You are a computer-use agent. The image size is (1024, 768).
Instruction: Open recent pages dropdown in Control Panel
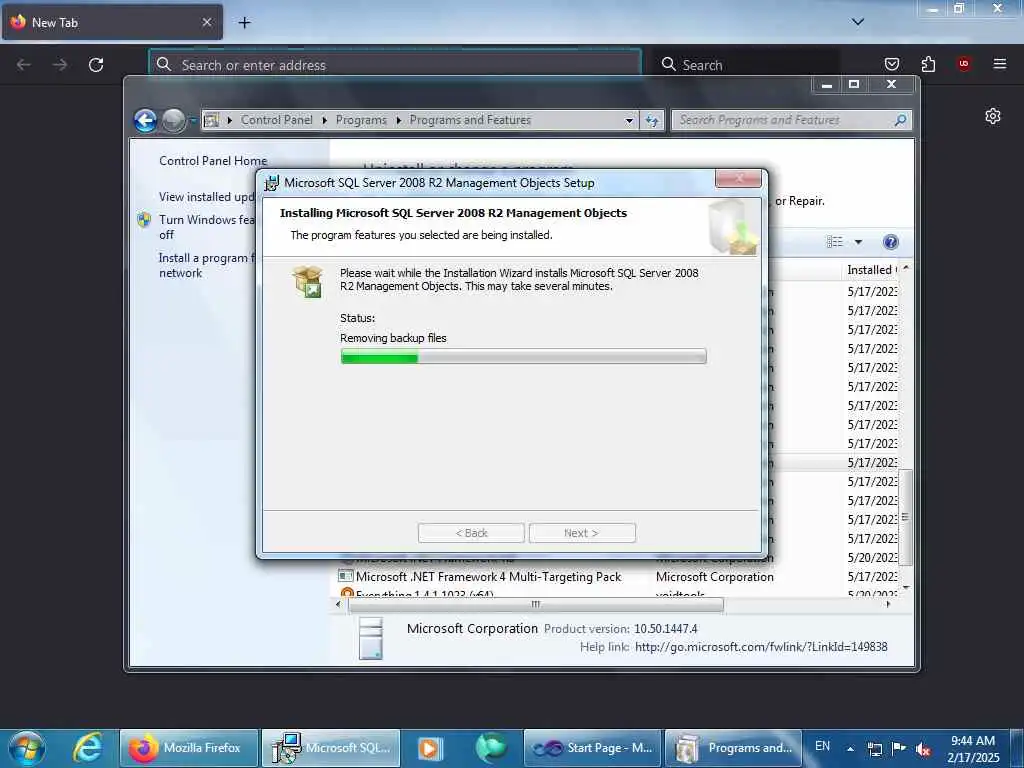click(193, 120)
